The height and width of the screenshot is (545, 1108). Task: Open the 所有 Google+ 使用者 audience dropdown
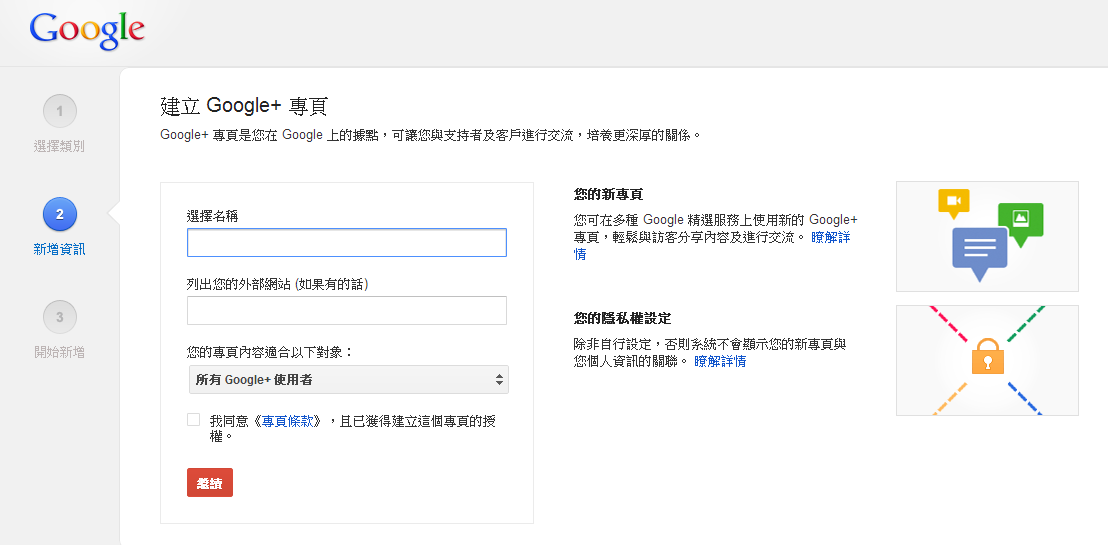[348, 380]
